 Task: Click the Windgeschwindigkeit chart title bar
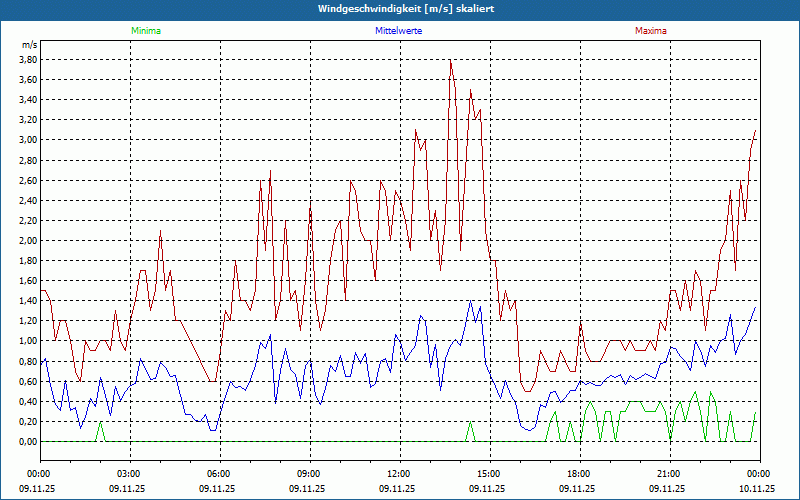point(400,9)
